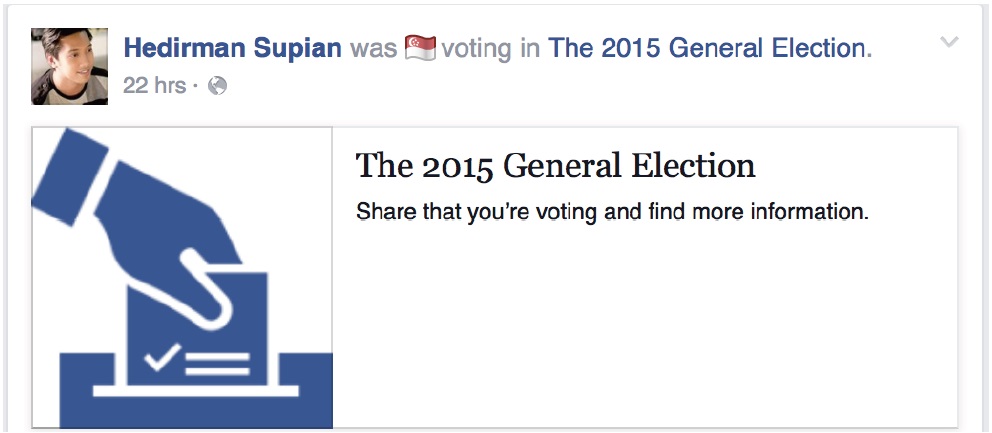This screenshot has width=992, height=433.
Task: Visit Hedirman Supian's profile name link
Action: coord(232,47)
